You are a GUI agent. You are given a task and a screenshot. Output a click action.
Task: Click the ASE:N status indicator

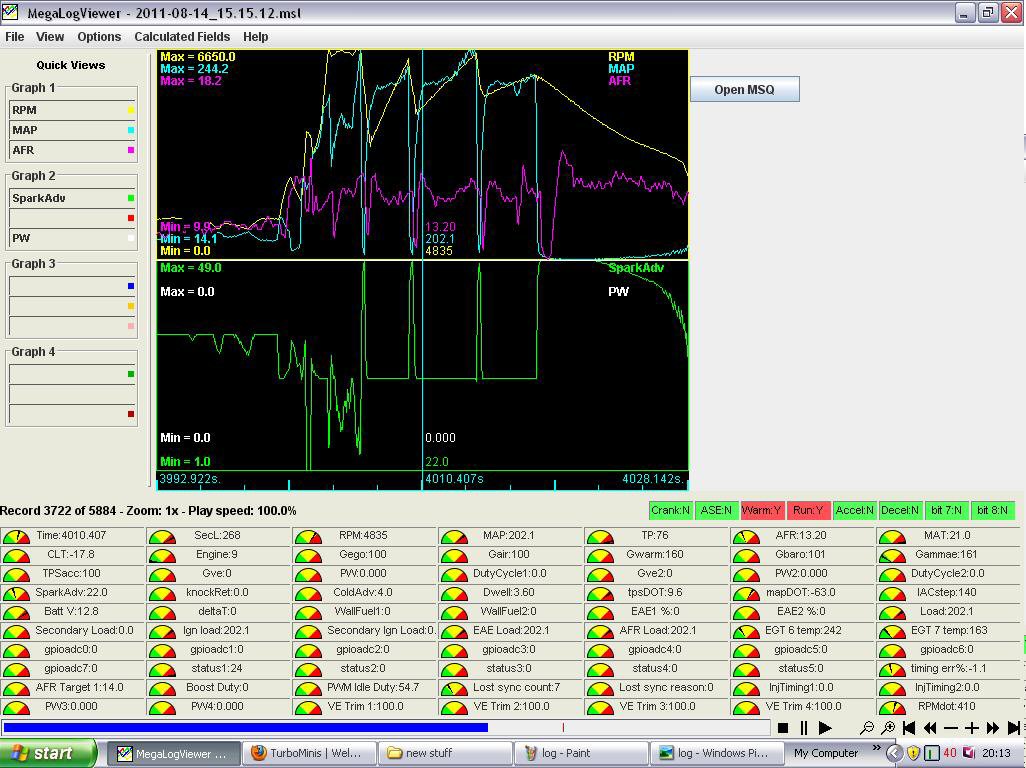716,510
